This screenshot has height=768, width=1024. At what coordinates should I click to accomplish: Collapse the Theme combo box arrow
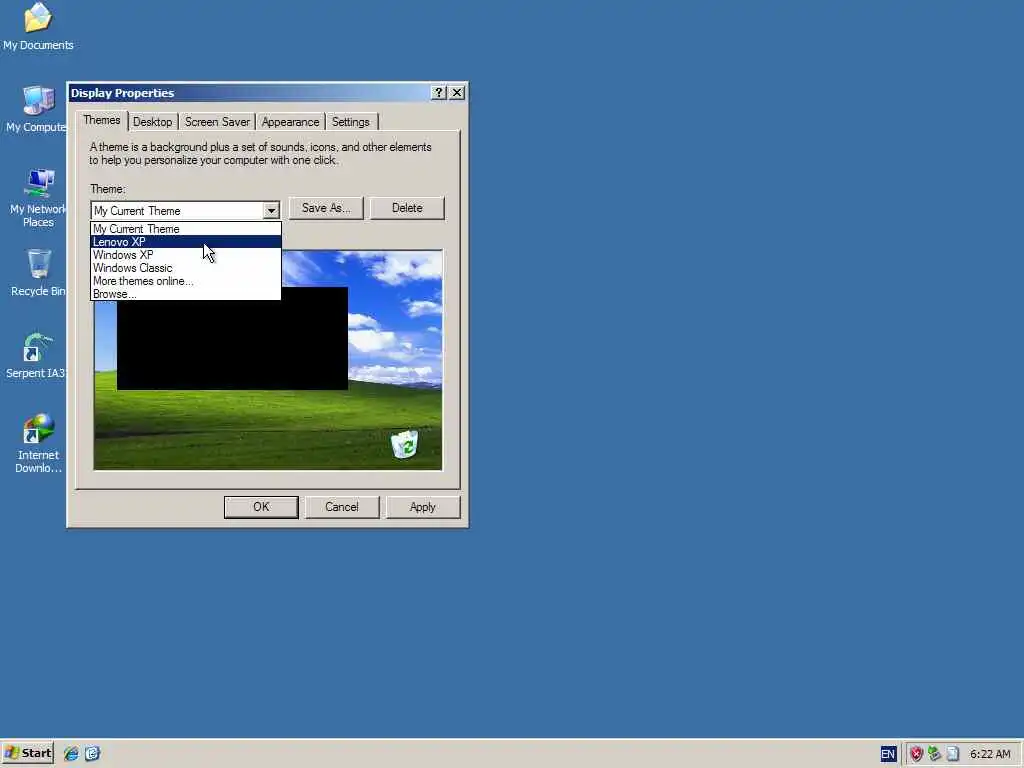271,210
